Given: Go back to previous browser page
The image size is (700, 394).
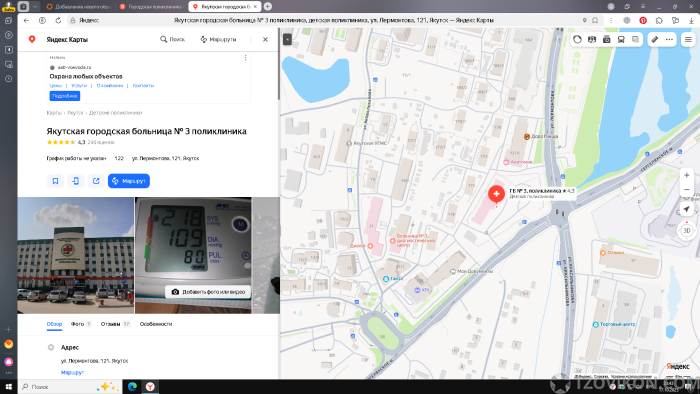Looking at the screenshot, I should click(26, 21).
